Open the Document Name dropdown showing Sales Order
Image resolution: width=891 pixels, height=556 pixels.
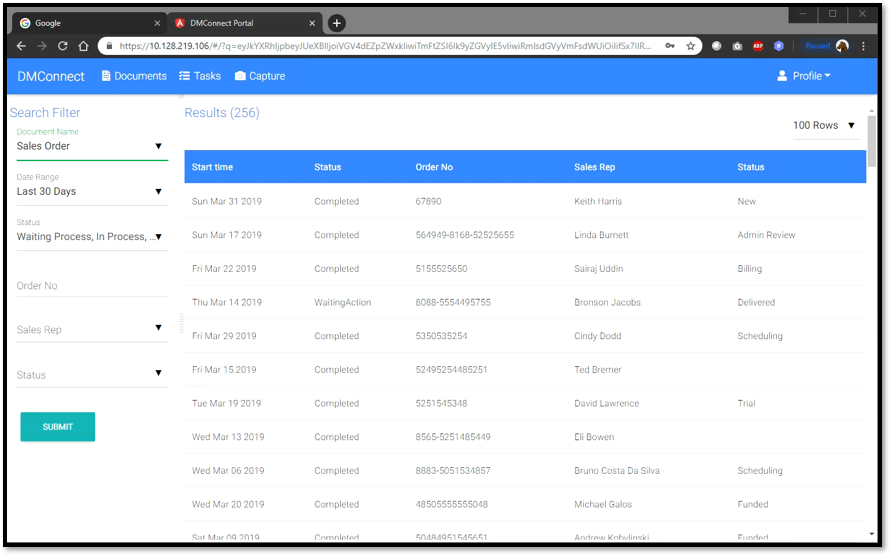click(x=90, y=146)
